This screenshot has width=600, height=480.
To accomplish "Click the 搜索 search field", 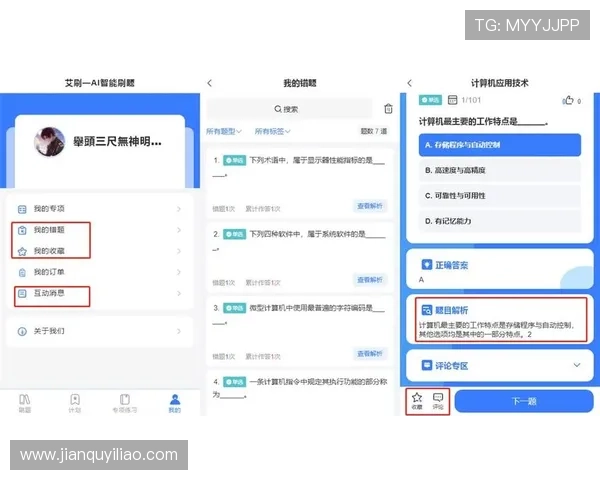I will coord(289,109).
